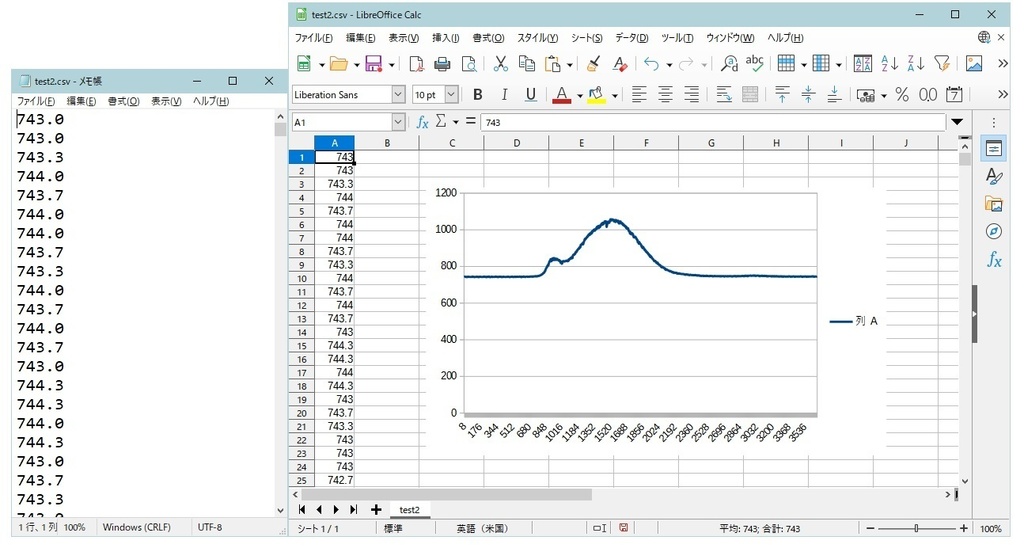
Task: Click the New spreadsheet icon in Calc
Action: click(x=304, y=63)
